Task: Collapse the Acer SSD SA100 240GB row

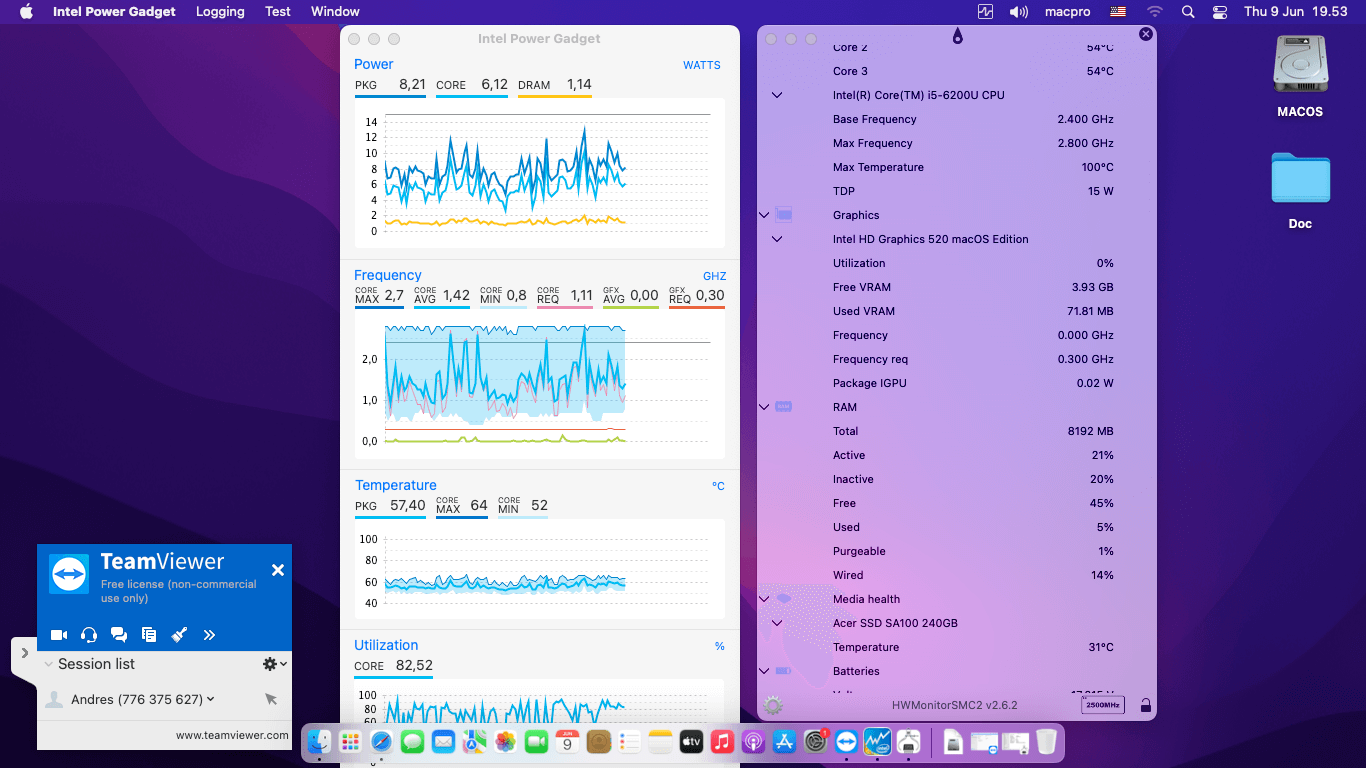Action: click(777, 623)
